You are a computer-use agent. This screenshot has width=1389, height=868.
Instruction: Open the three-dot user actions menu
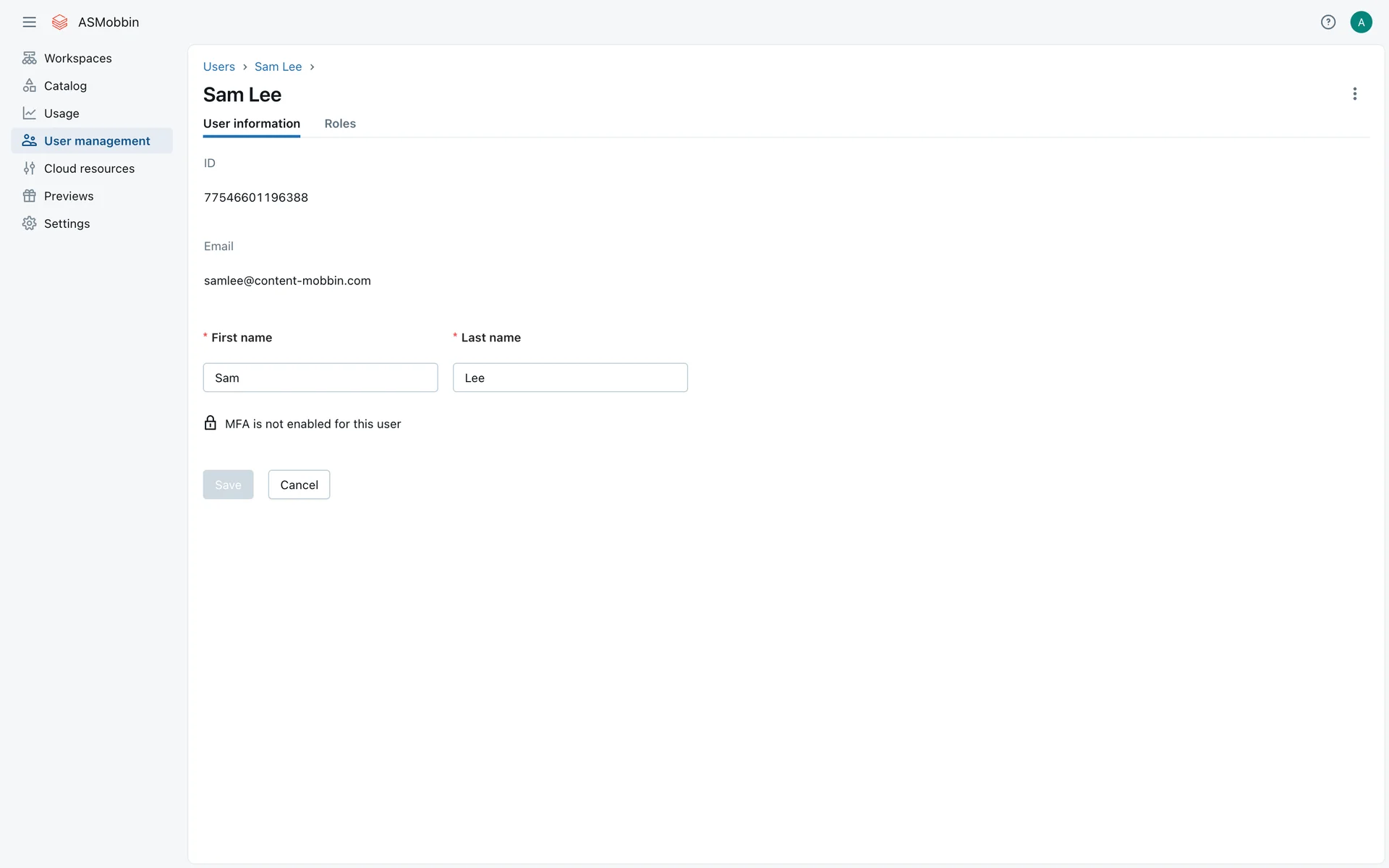tap(1354, 94)
